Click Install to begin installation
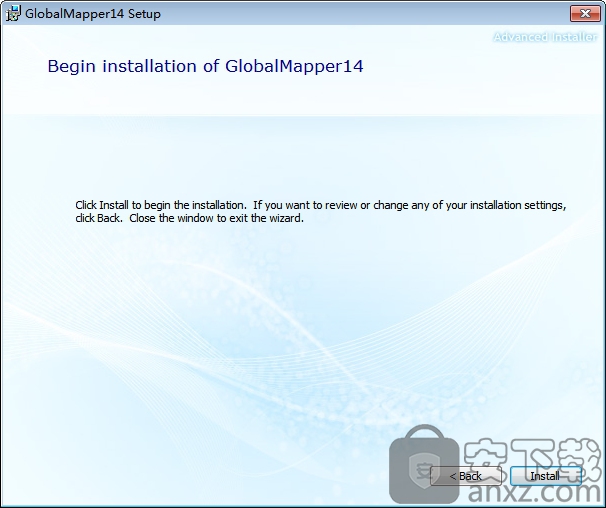 (545, 476)
